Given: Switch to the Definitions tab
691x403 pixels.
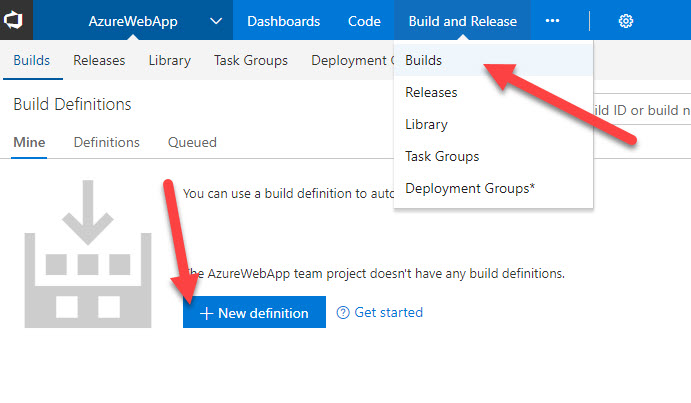Looking at the screenshot, I should (x=106, y=142).
